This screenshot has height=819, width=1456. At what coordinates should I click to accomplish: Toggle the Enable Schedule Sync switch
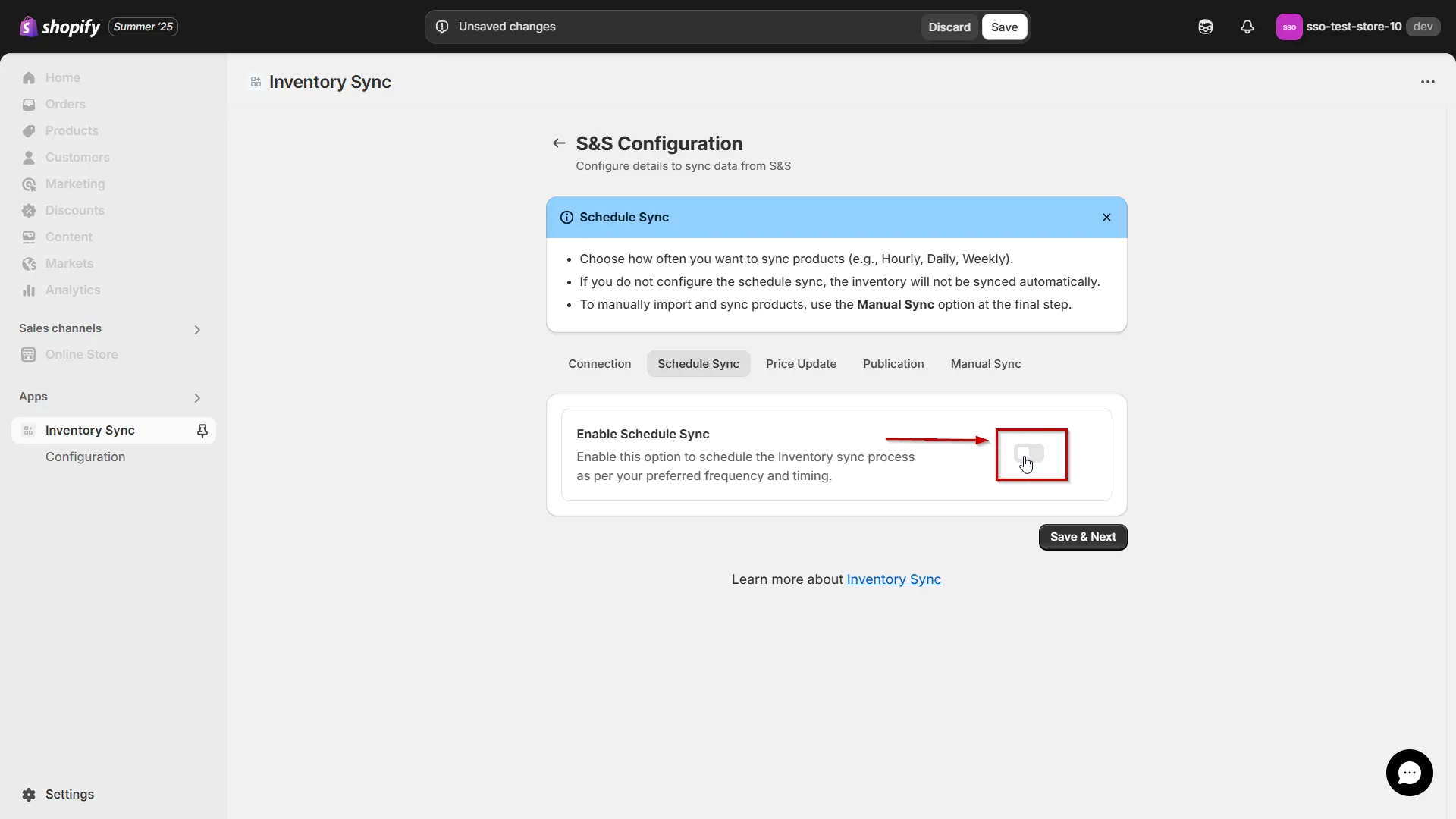pyautogui.click(x=1029, y=453)
